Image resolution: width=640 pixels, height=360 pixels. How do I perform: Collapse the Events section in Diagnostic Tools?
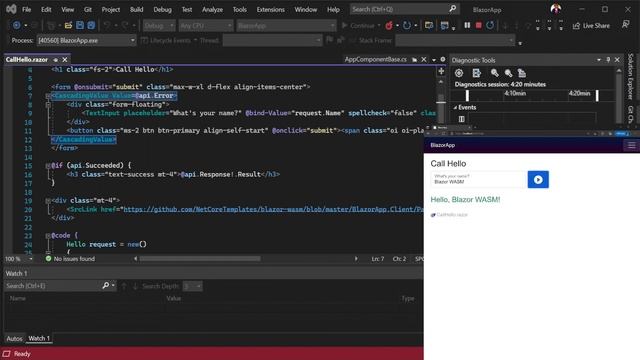click(x=456, y=108)
